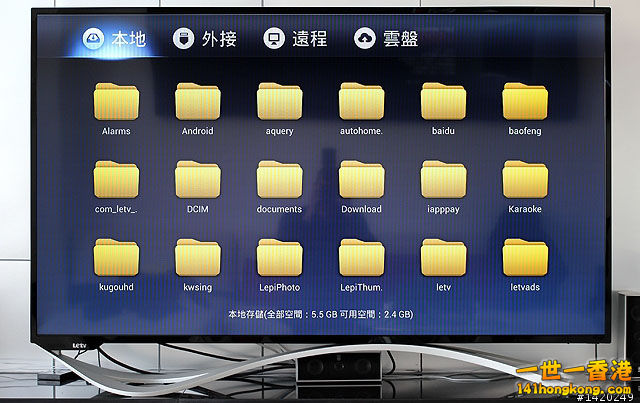This screenshot has width=640, height=403.
Task: Open the com_letv_. folder
Action: pos(116,180)
